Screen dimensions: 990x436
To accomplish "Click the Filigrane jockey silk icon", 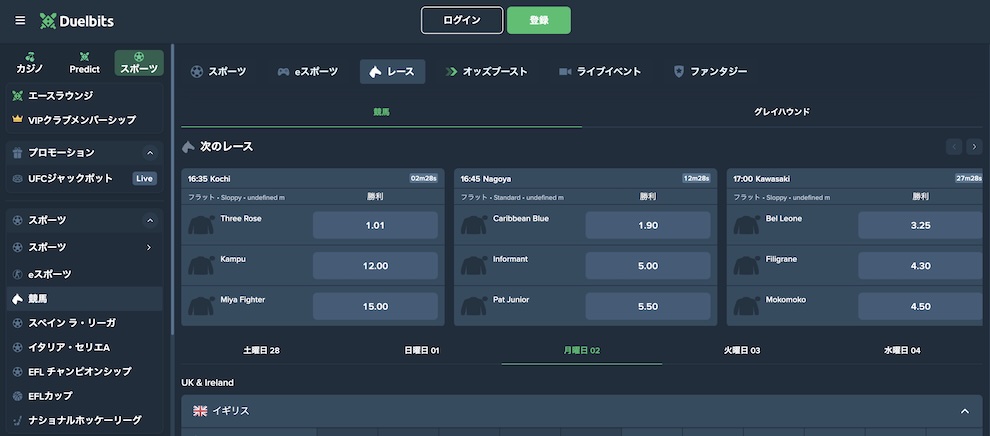I will (x=746, y=266).
